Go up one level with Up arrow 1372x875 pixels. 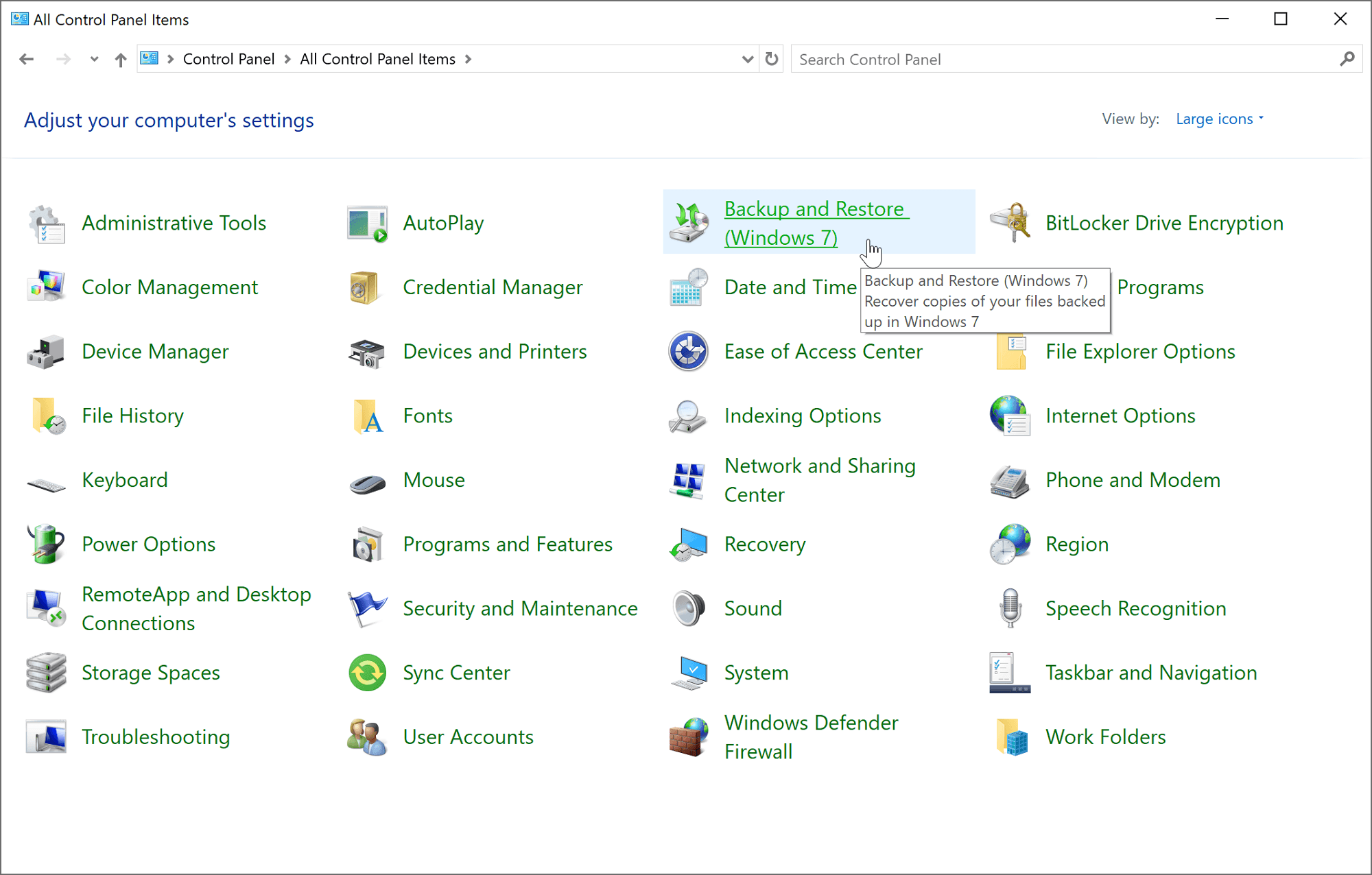point(121,60)
